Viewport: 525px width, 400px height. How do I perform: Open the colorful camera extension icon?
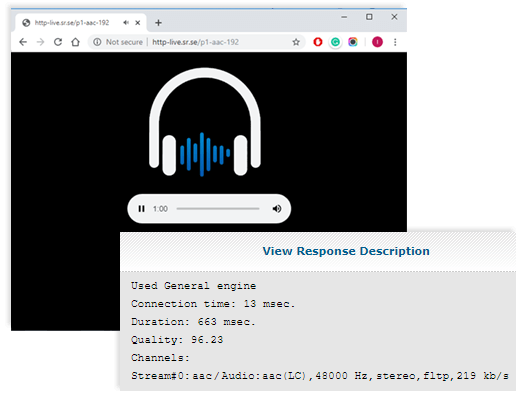click(x=353, y=42)
